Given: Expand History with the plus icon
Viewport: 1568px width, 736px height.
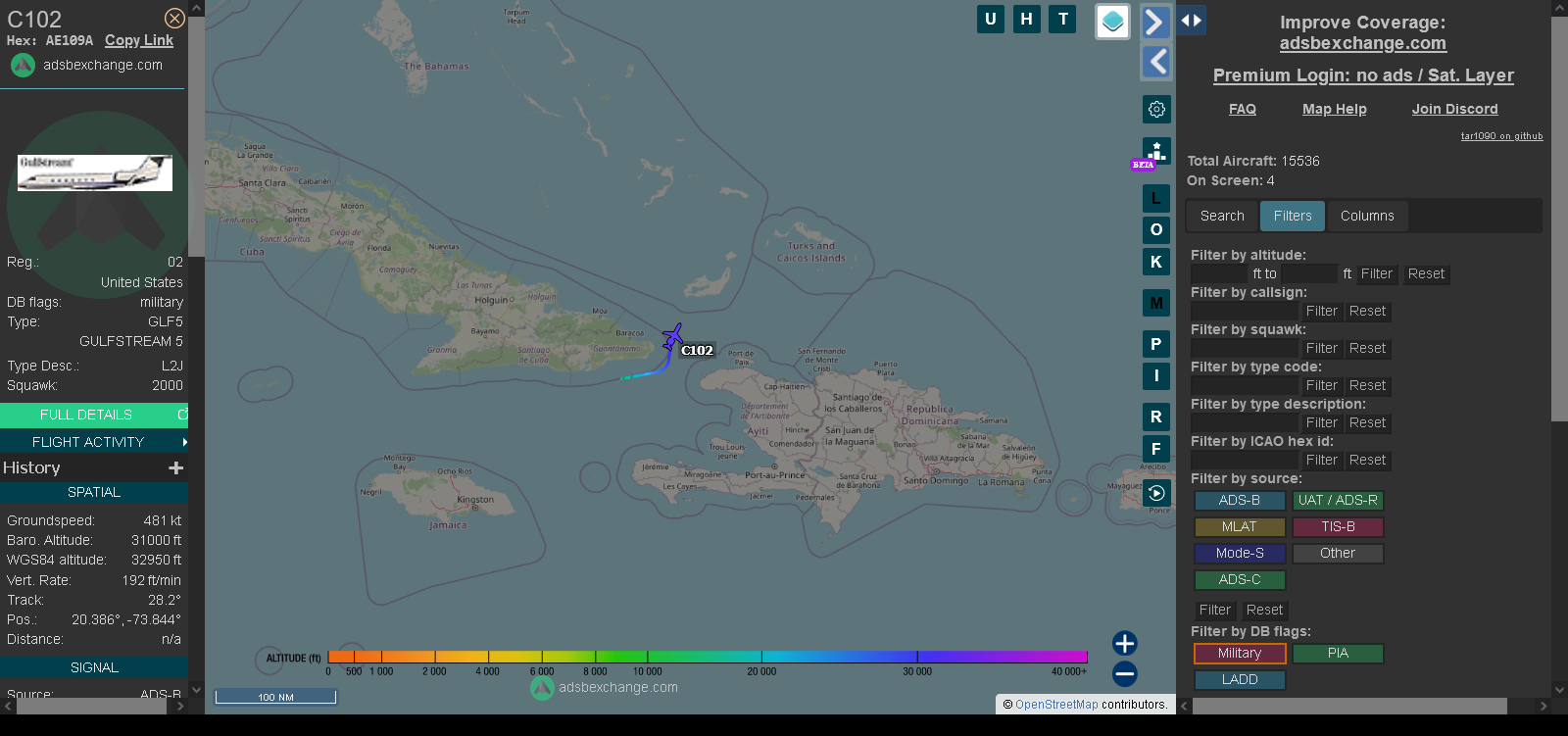Looking at the screenshot, I should [176, 467].
